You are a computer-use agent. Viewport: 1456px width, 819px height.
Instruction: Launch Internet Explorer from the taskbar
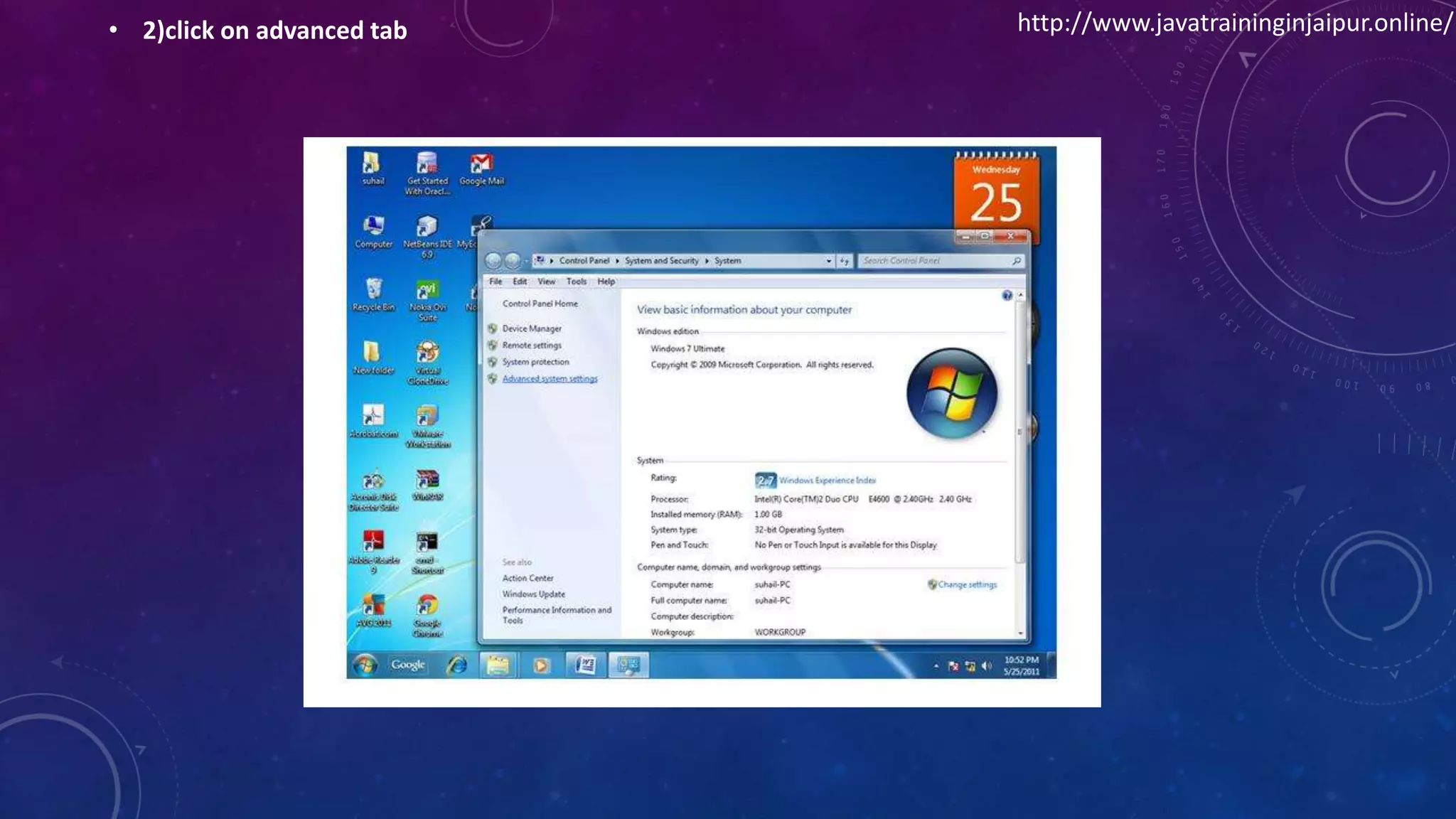click(456, 665)
